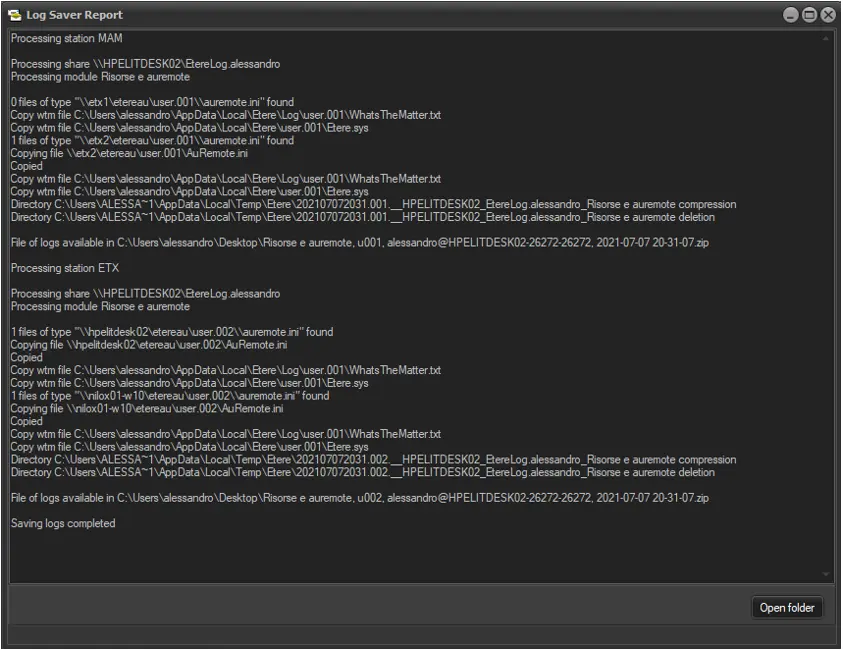Click the Log Saver Report title text
Image resolution: width=843 pixels, height=650 pixels.
pyautogui.click(x=75, y=15)
